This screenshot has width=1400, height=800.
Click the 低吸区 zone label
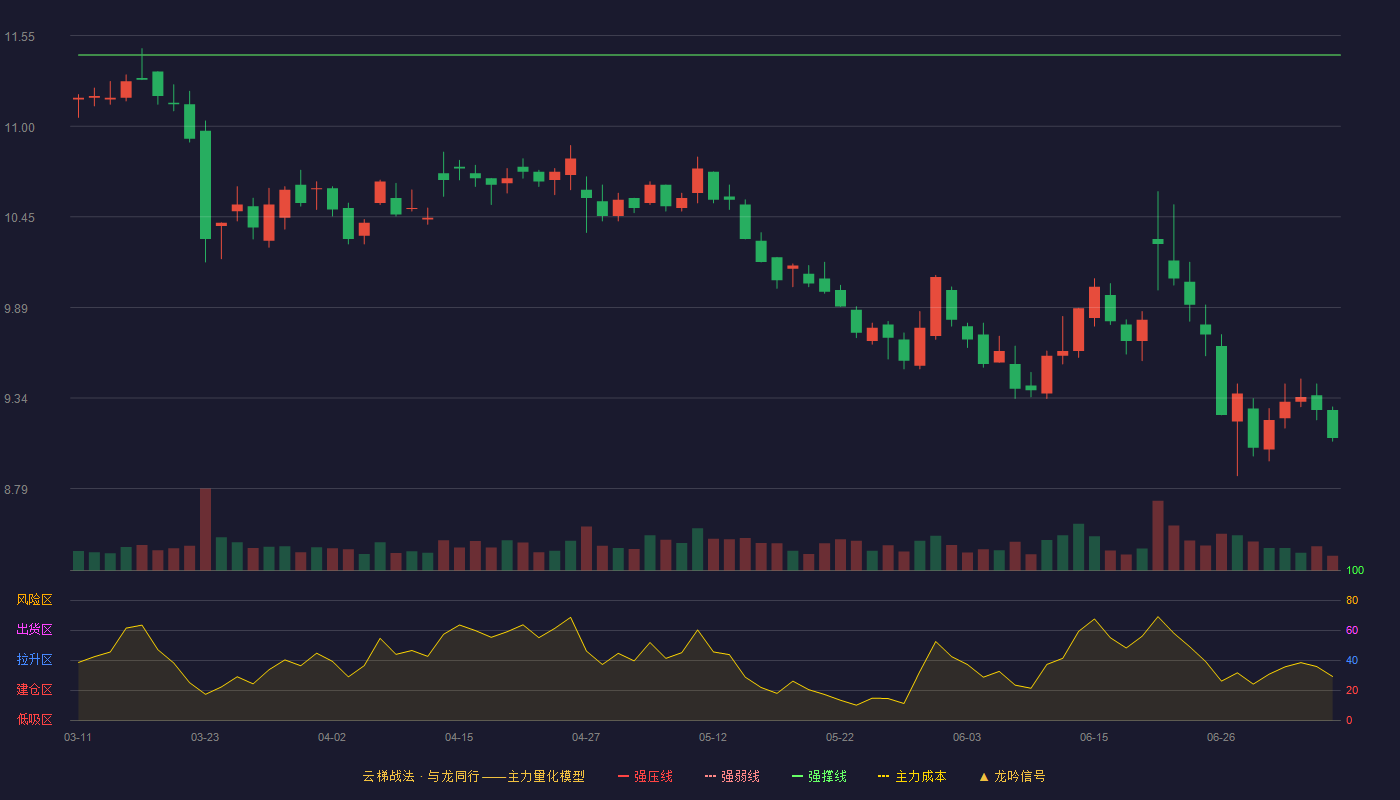click(34, 719)
